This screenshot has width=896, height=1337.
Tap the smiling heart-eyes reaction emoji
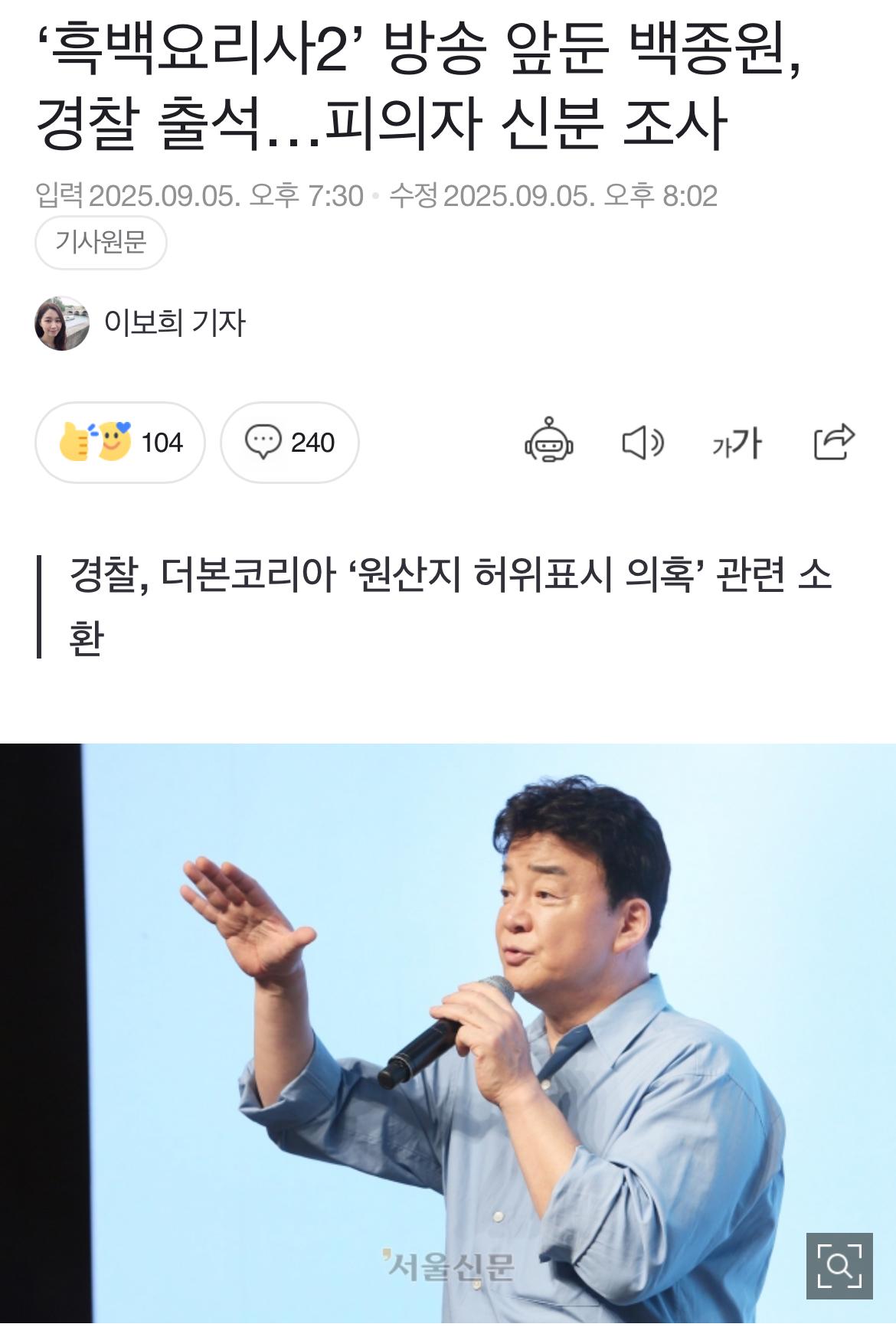114,440
